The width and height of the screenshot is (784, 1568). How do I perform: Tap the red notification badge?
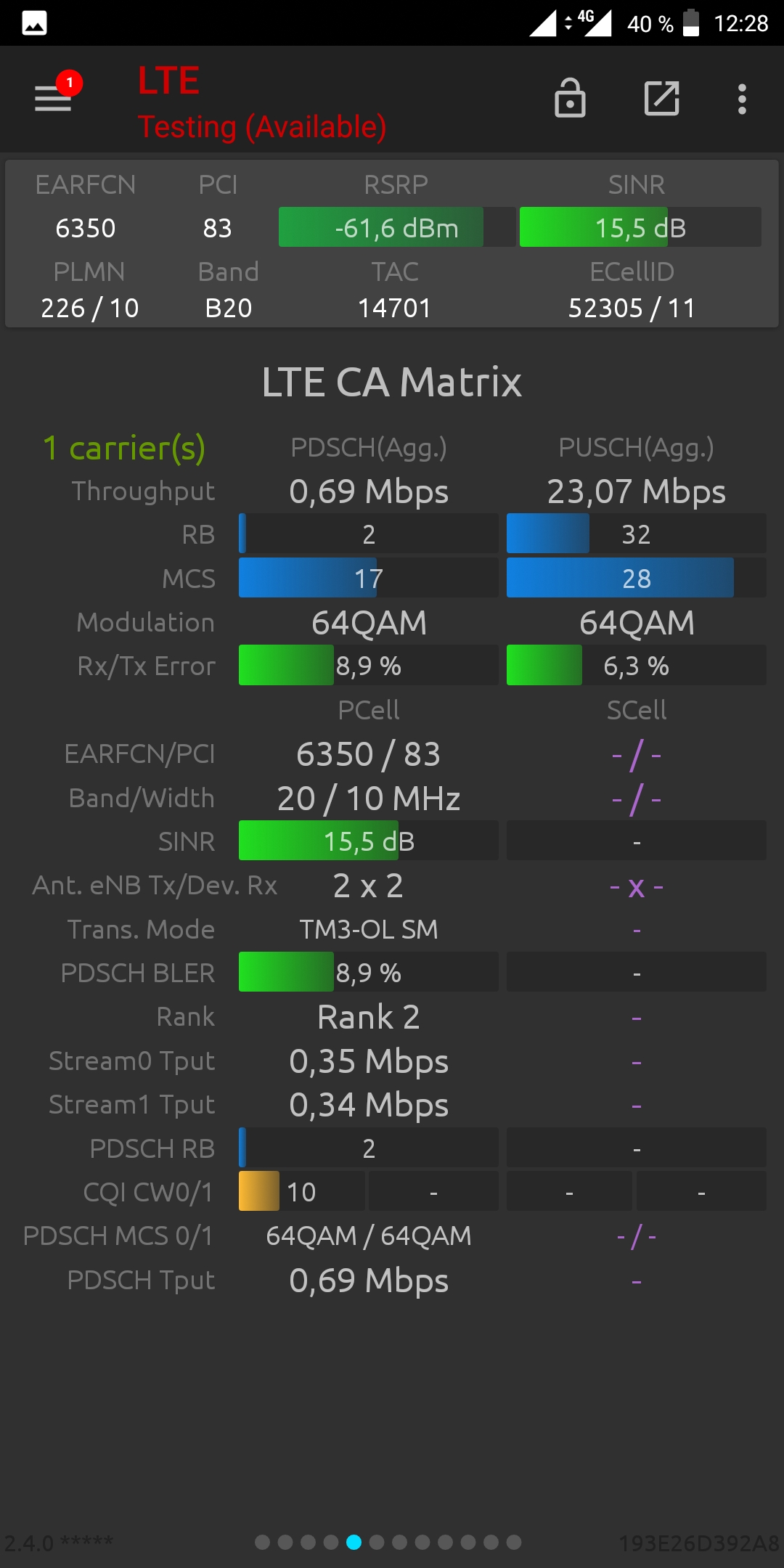[70, 83]
